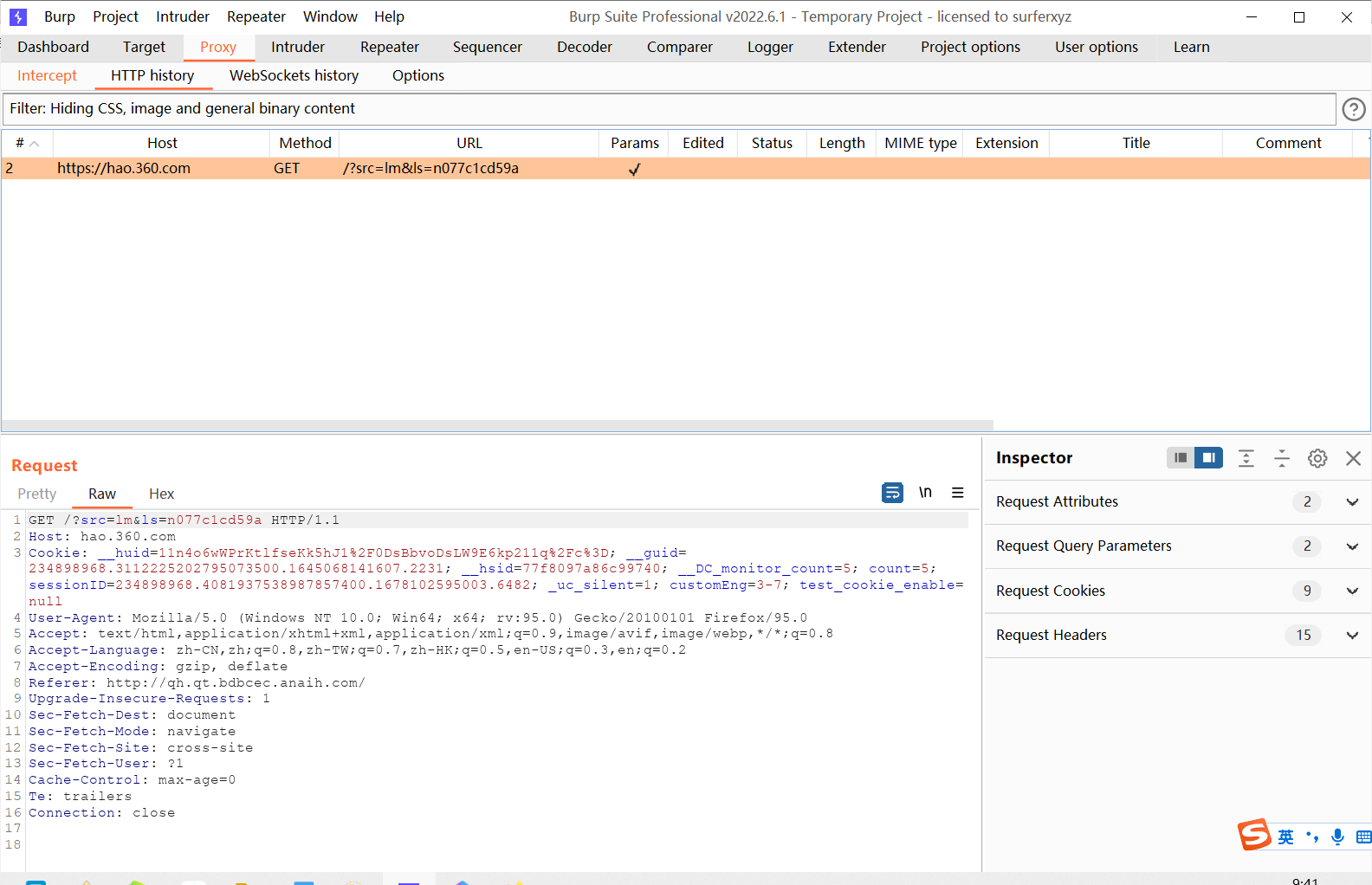This screenshot has height=885, width=1372.
Task: Open the Sogou soft keyboard icon
Action: 1363,837
